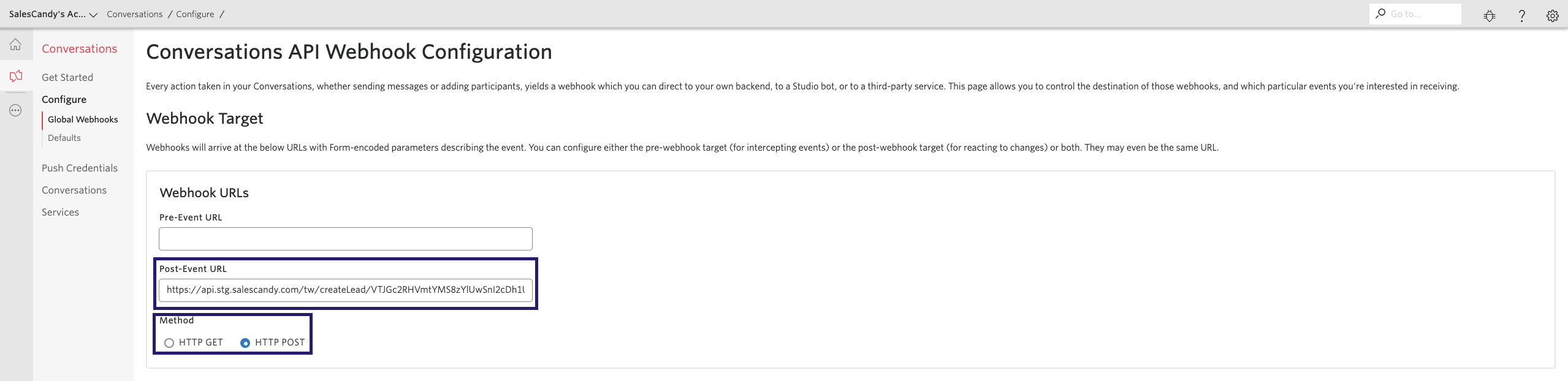Open the Explore Products ellipsis icon
Viewport: 1568px width, 381px height.
click(15, 110)
